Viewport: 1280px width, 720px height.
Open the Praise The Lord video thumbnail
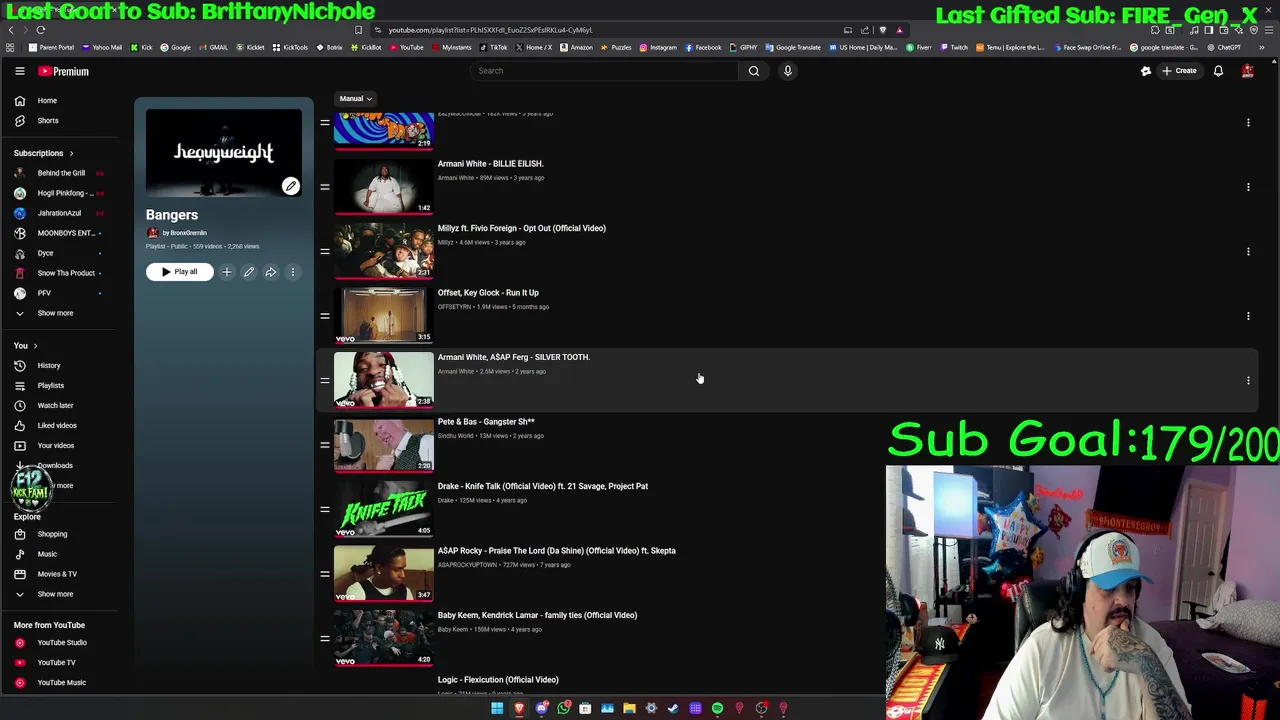click(384, 573)
